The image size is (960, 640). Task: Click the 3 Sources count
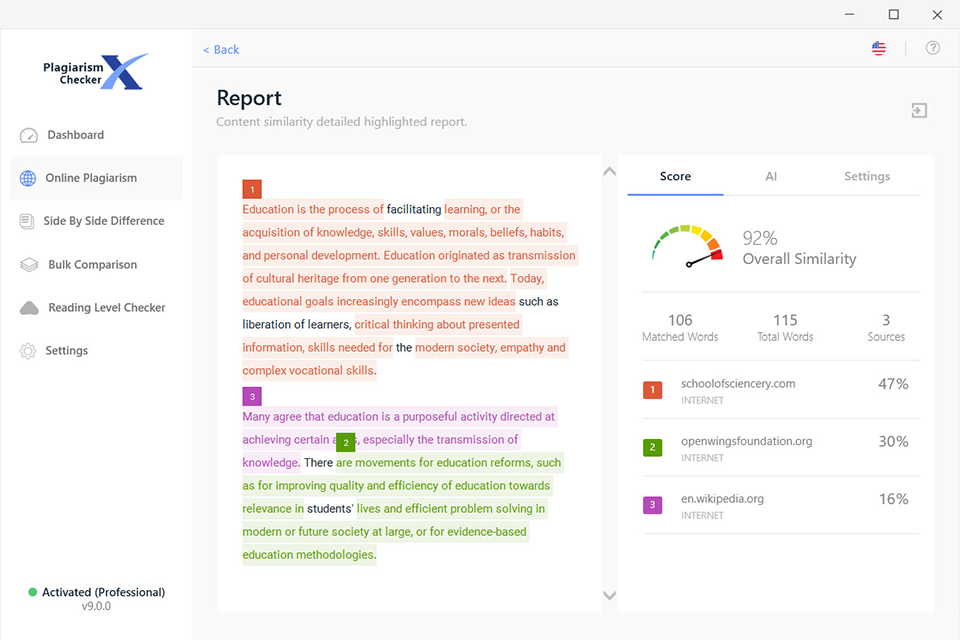[x=886, y=320]
